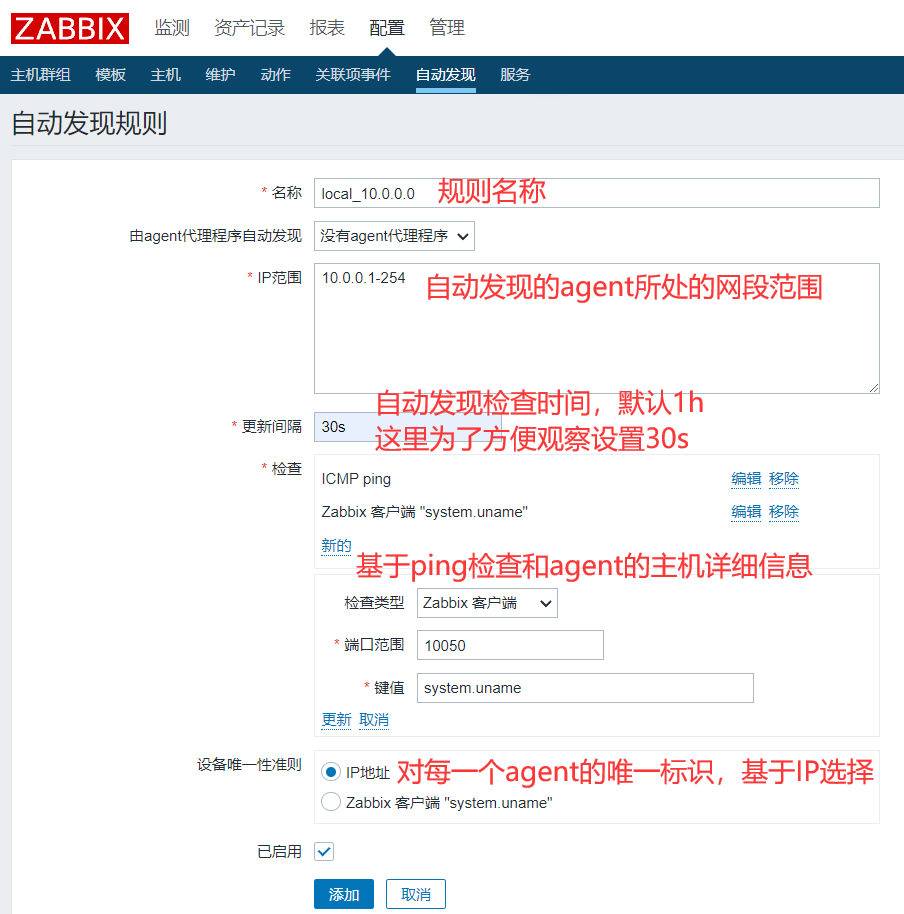Click the 自动发现规则 page heading
This screenshot has height=914, width=904.
pyautogui.click(x=89, y=123)
